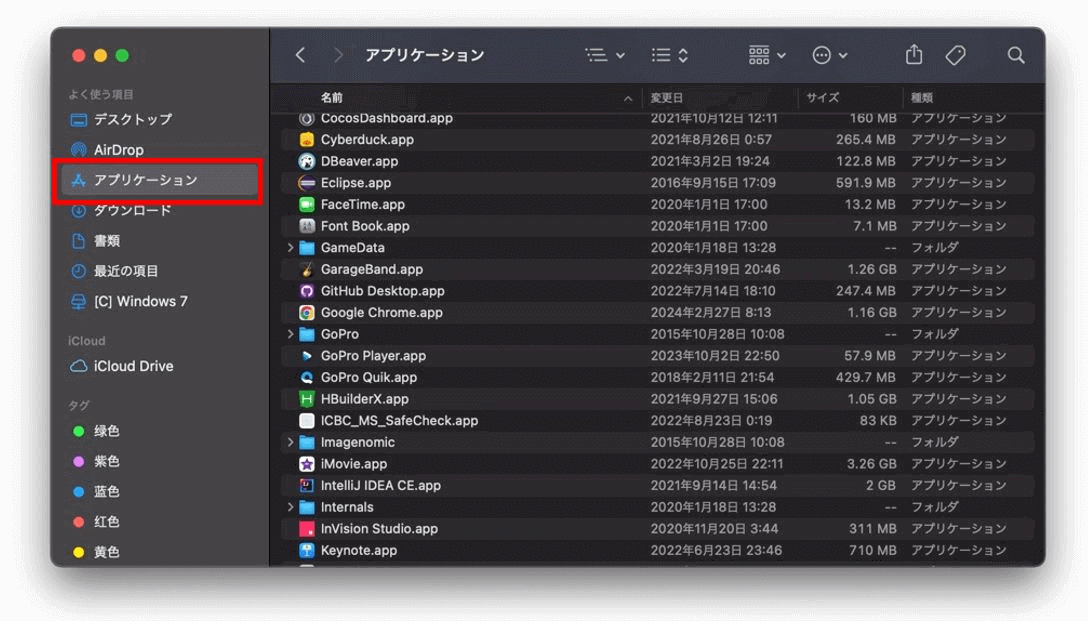Open iCloud Drive in the sidebar

point(159,366)
